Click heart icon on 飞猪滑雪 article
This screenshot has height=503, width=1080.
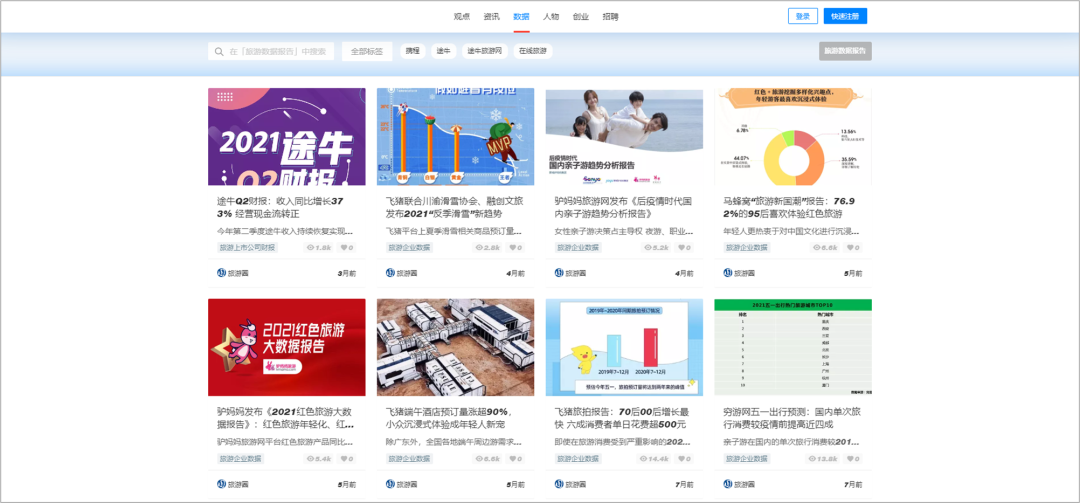pyautogui.click(x=512, y=247)
